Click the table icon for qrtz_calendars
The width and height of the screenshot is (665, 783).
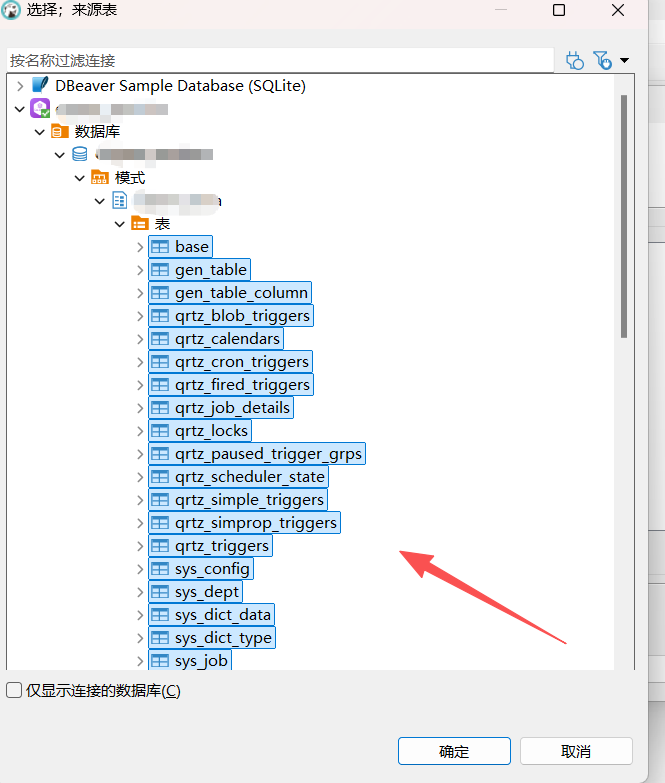click(x=160, y=339)
